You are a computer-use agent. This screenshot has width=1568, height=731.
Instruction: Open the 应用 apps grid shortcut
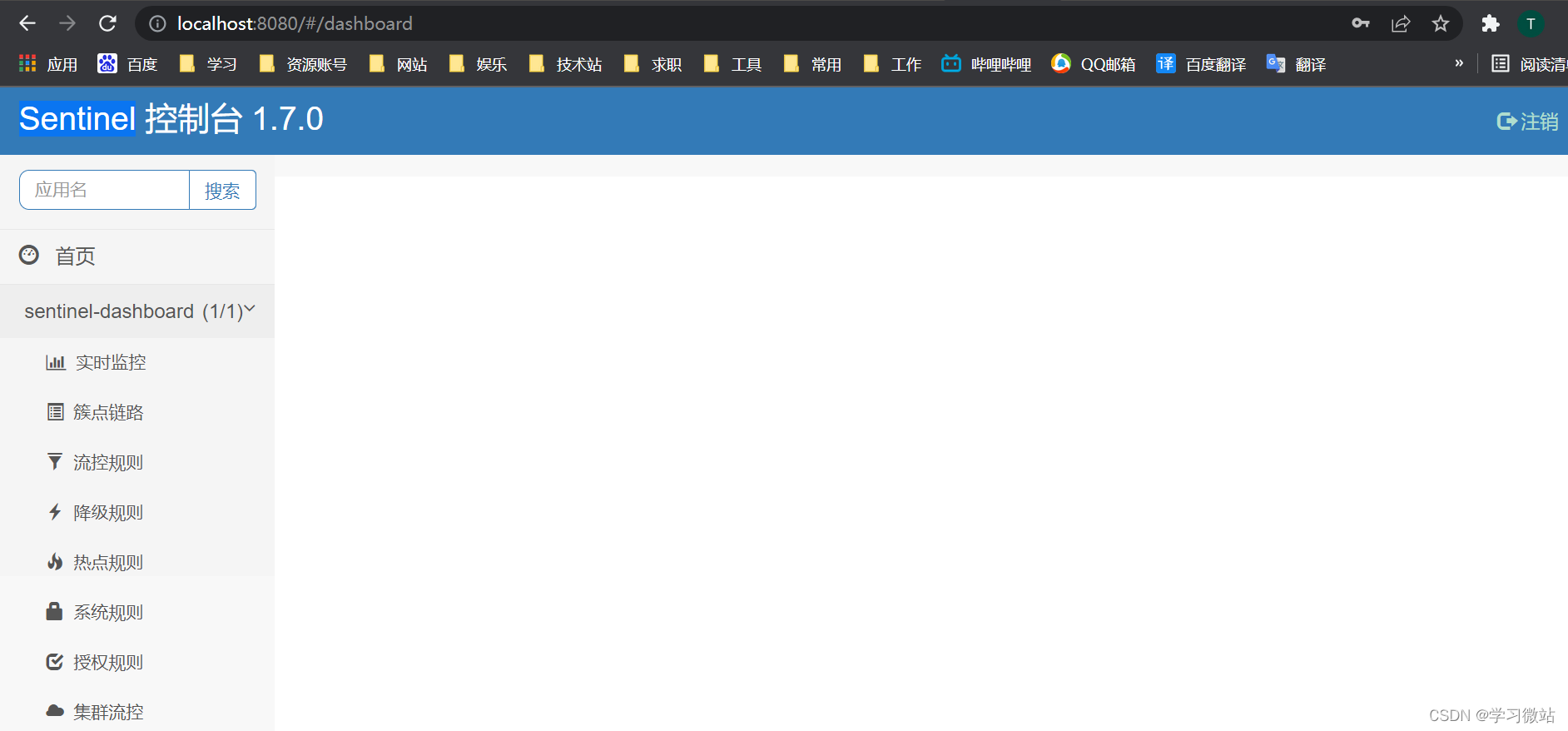coord(48,64)
